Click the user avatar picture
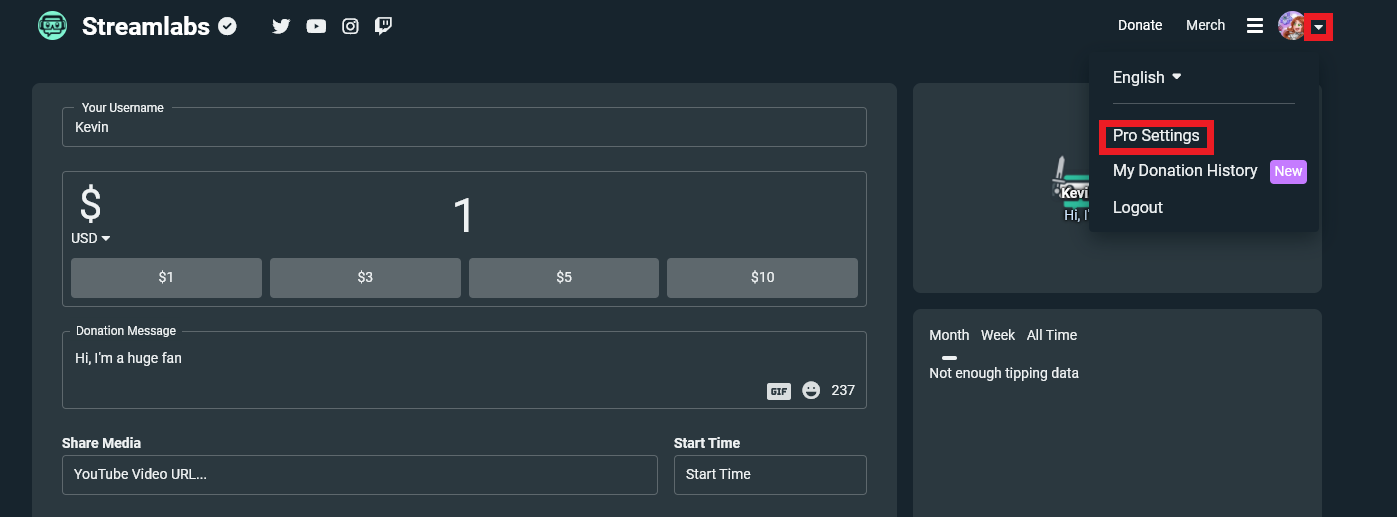1397x517 pixels. (x=1291, y=26)
